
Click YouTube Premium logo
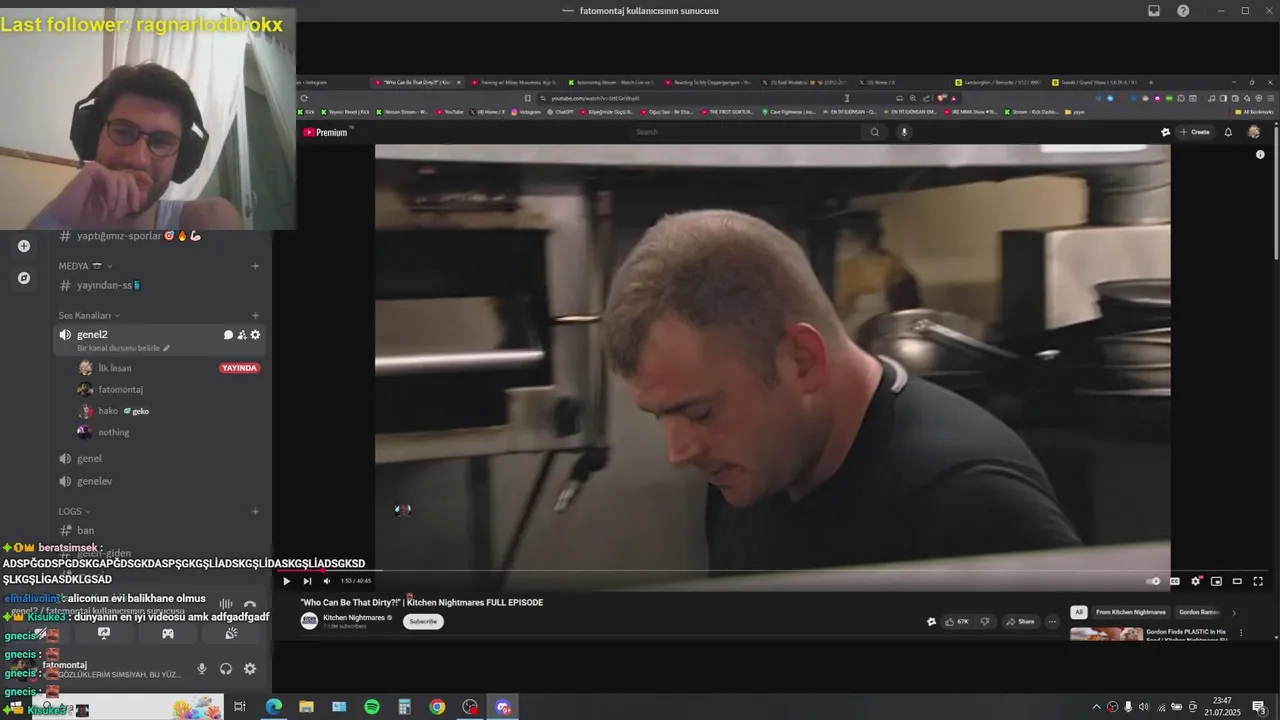coord(326,132)
